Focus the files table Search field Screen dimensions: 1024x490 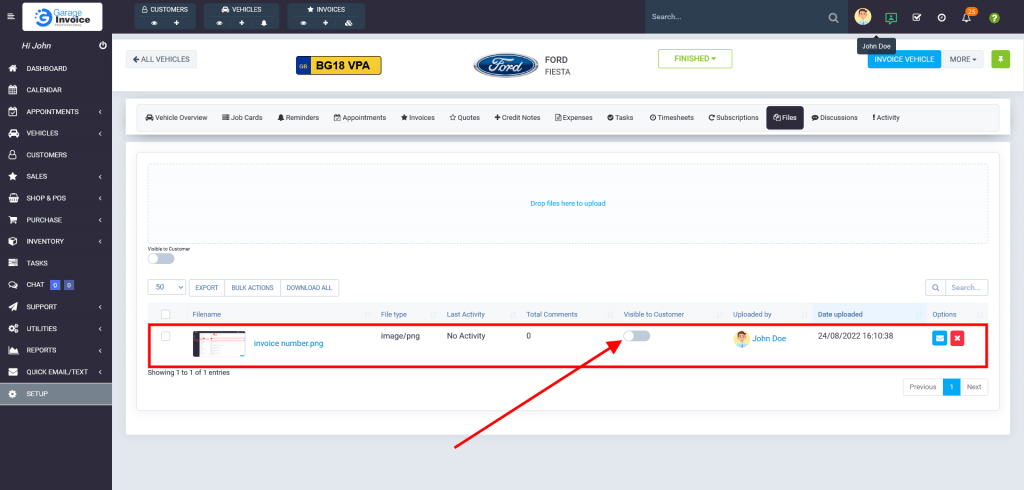pos(967,287)
